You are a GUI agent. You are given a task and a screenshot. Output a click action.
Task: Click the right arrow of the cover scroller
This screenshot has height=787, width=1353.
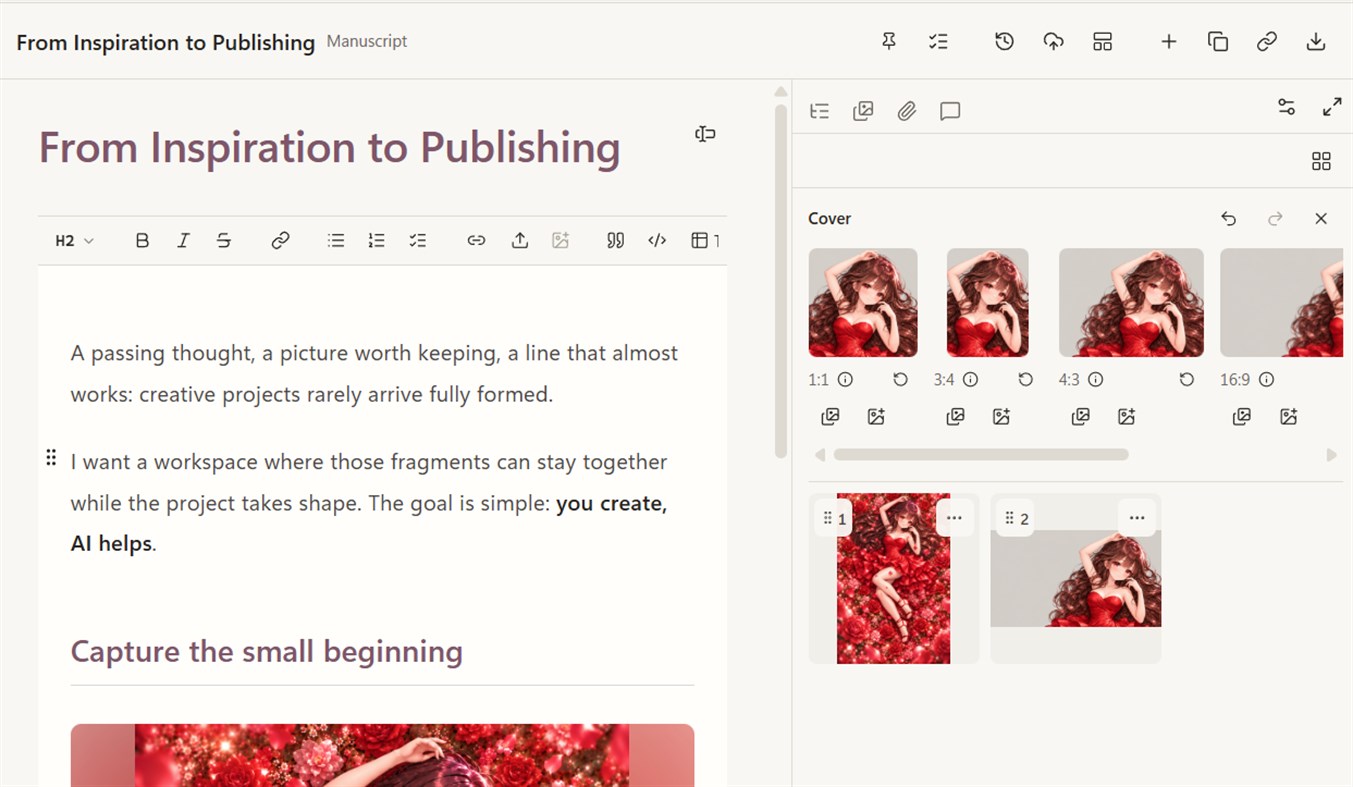click(1331, 455)
